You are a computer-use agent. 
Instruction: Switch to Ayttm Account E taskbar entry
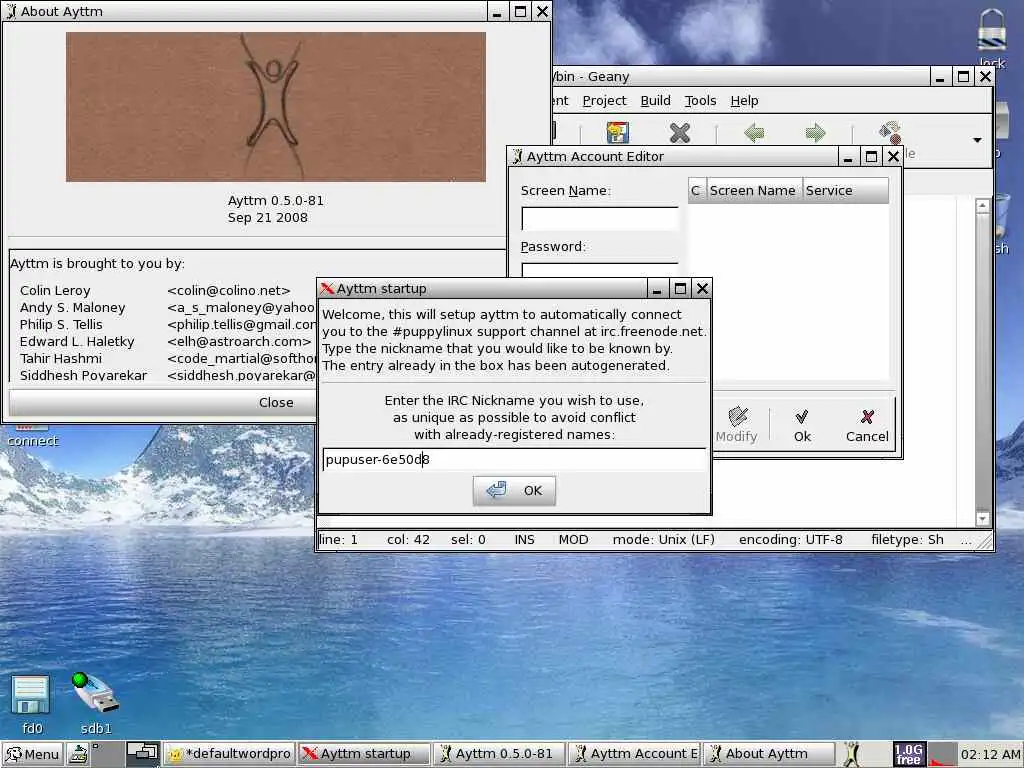[634, 754]
